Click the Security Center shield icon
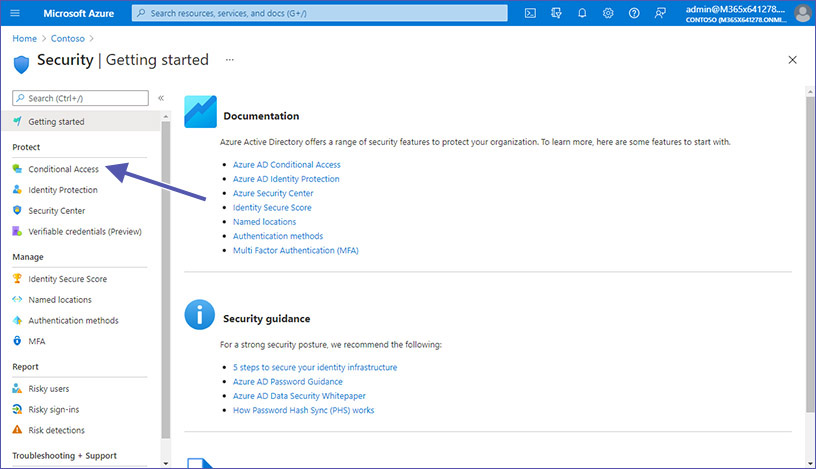Screen dimensions: 816x469 click(17, 210)
